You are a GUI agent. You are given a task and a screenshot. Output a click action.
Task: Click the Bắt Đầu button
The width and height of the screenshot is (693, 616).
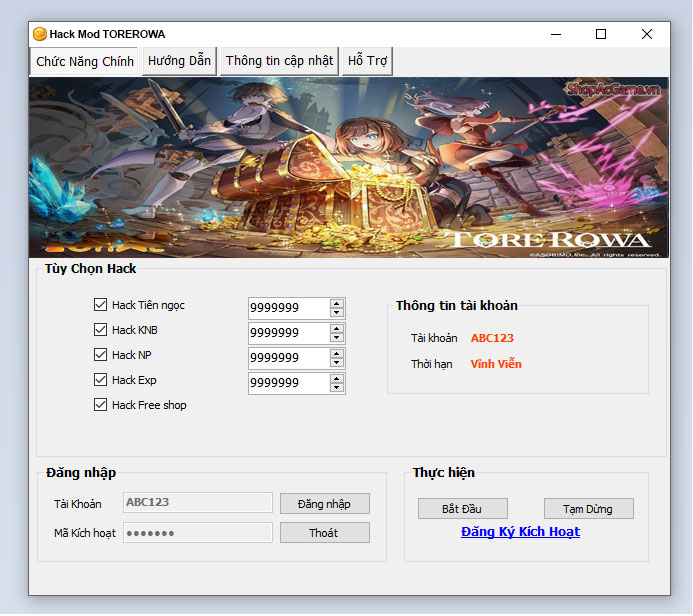[463, 509]
